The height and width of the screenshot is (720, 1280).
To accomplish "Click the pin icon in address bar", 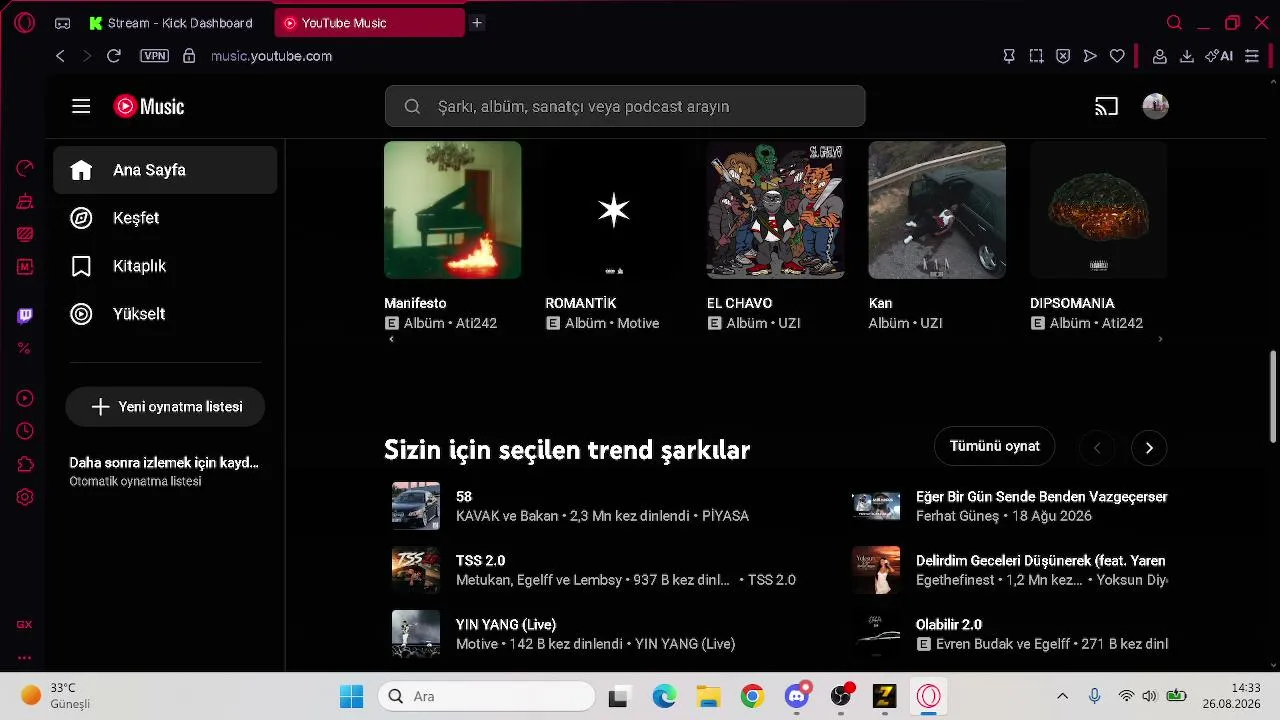I will (x=1009, y=56).
